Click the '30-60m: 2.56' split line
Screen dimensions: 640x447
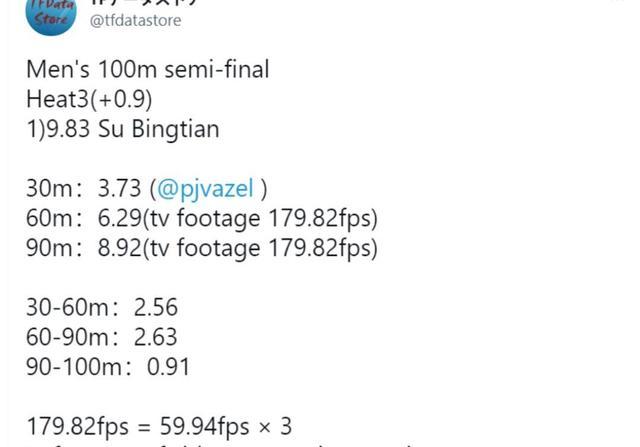pos(102,307)
